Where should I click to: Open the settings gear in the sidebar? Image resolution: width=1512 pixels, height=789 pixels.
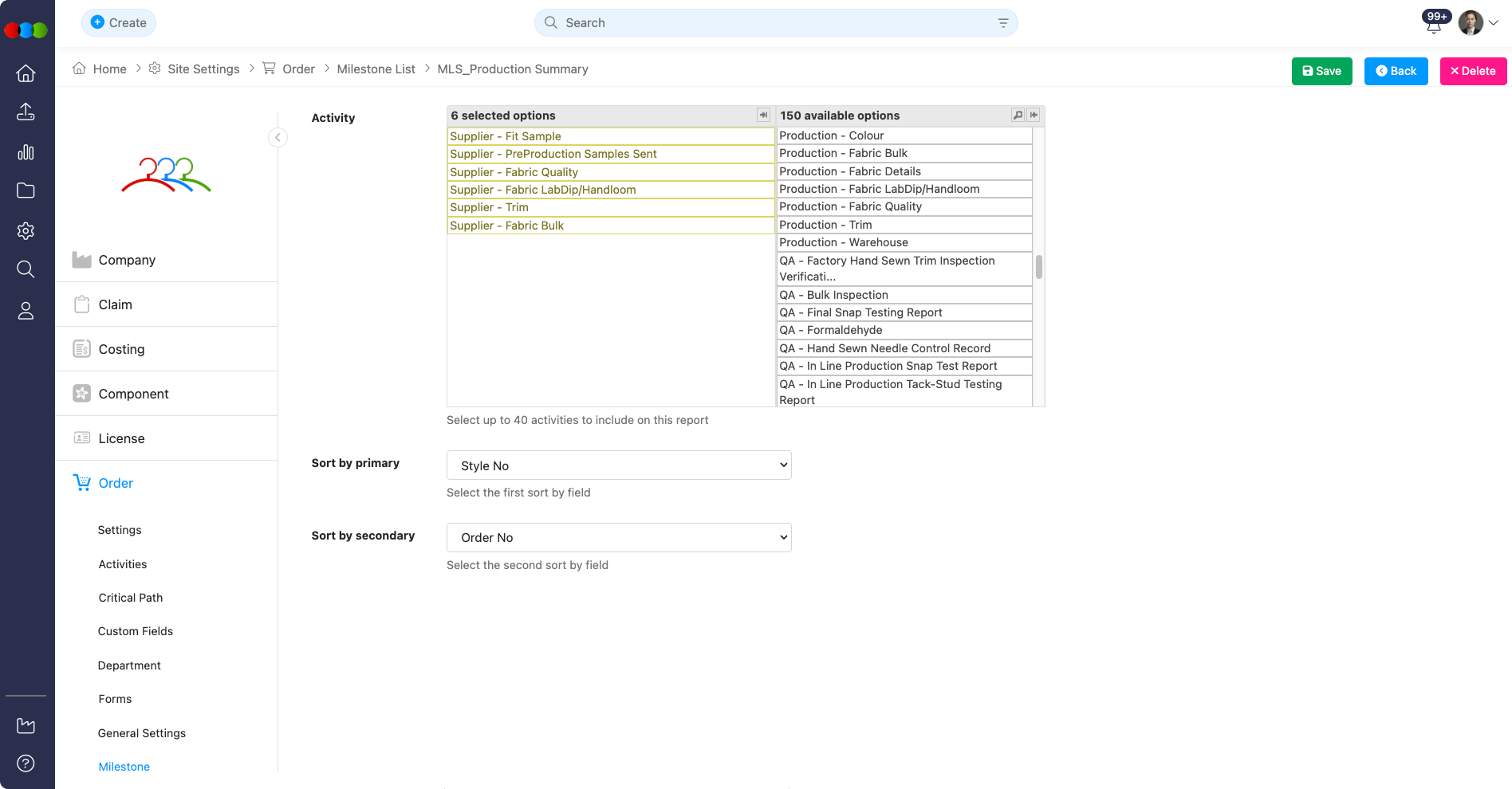click(26, 230)
